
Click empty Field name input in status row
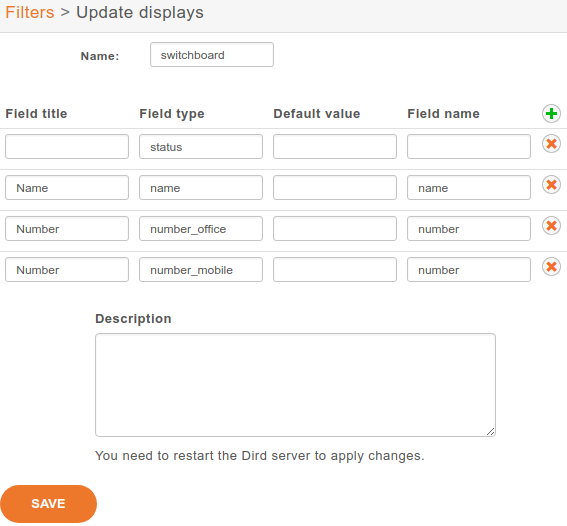click(469, 146)
